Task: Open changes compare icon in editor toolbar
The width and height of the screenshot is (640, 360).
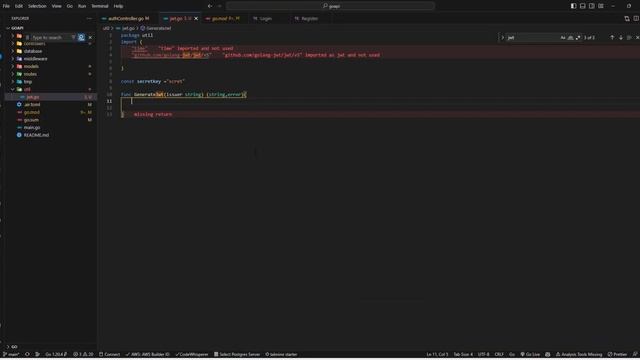Action: pos(627,18)
